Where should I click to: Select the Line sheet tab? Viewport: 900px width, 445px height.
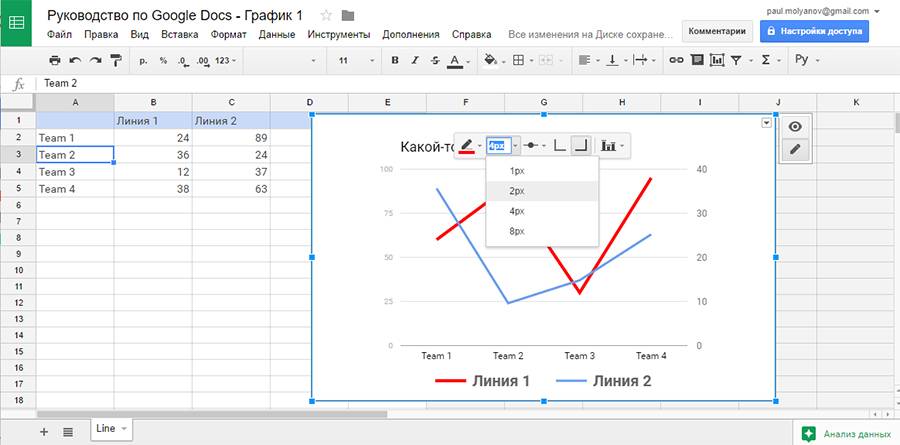click(x=111, y=428)
